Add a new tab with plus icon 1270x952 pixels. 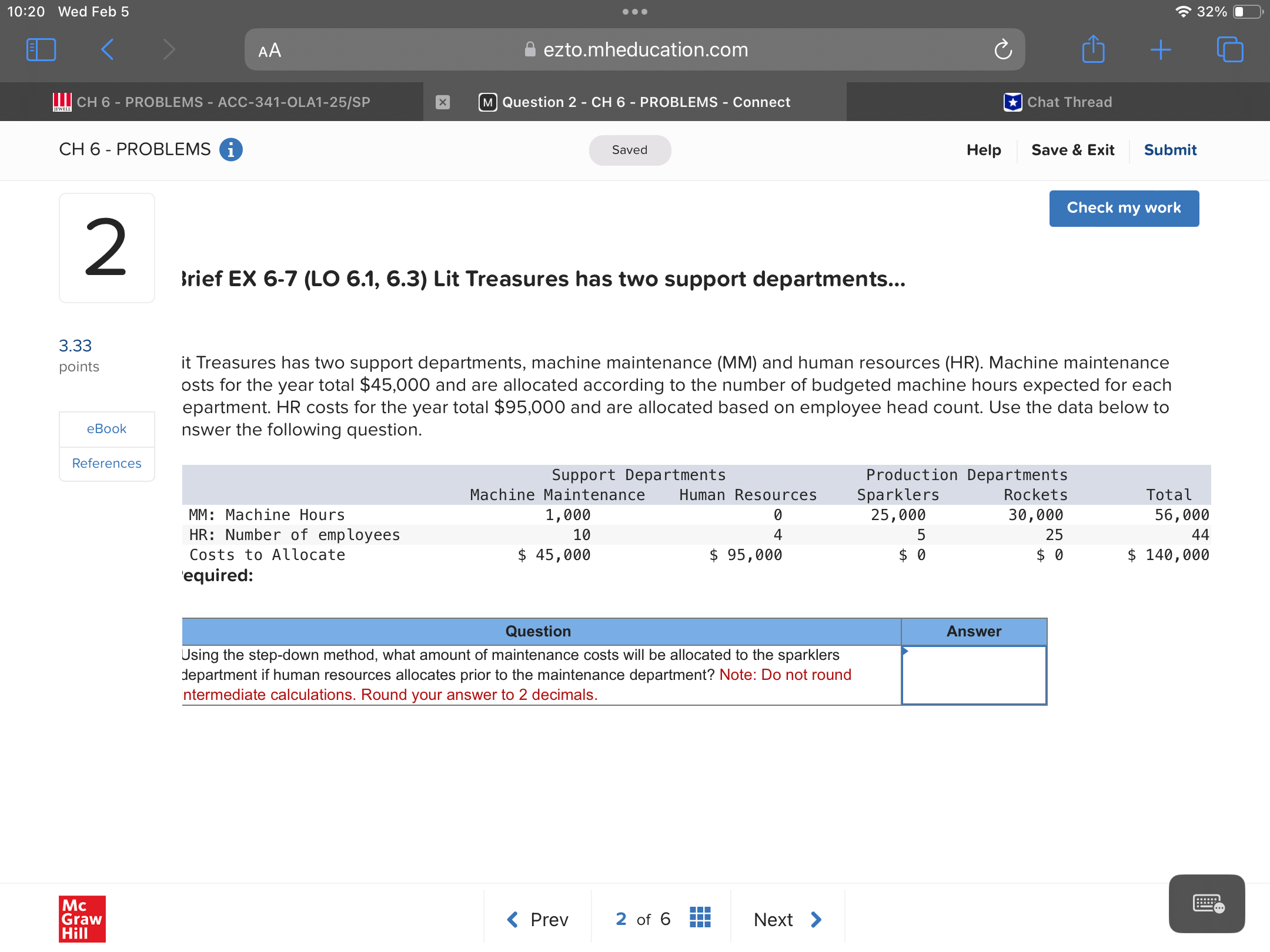(x=1161, y=50)
